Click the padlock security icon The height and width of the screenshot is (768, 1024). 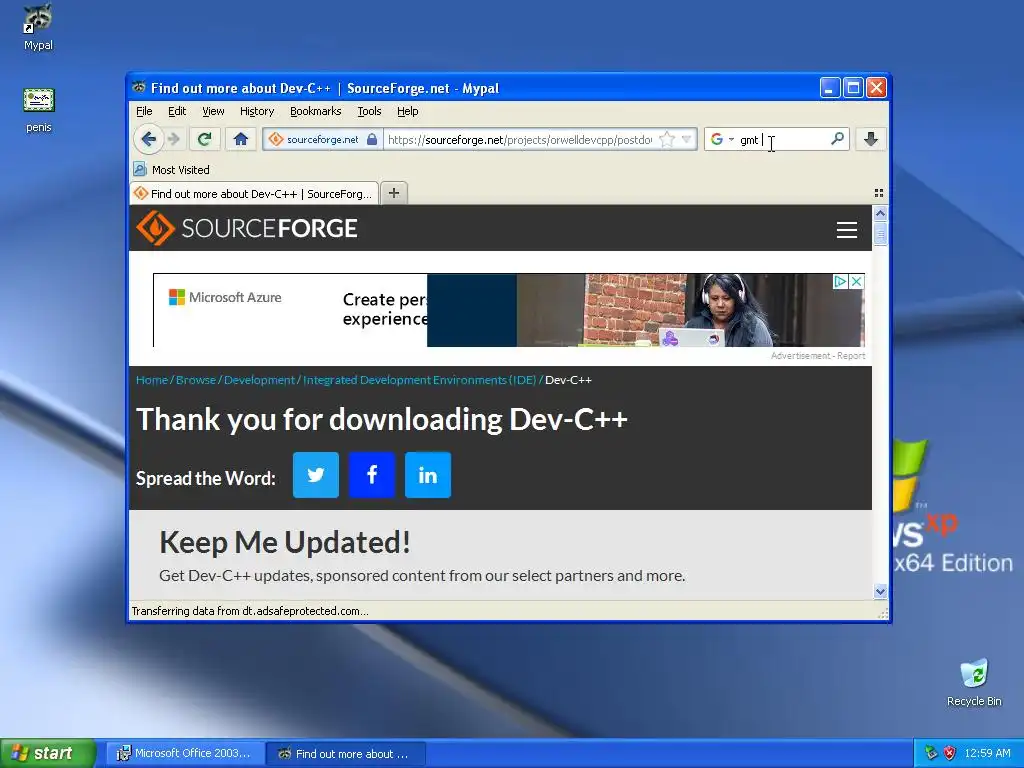pos(372,139)
